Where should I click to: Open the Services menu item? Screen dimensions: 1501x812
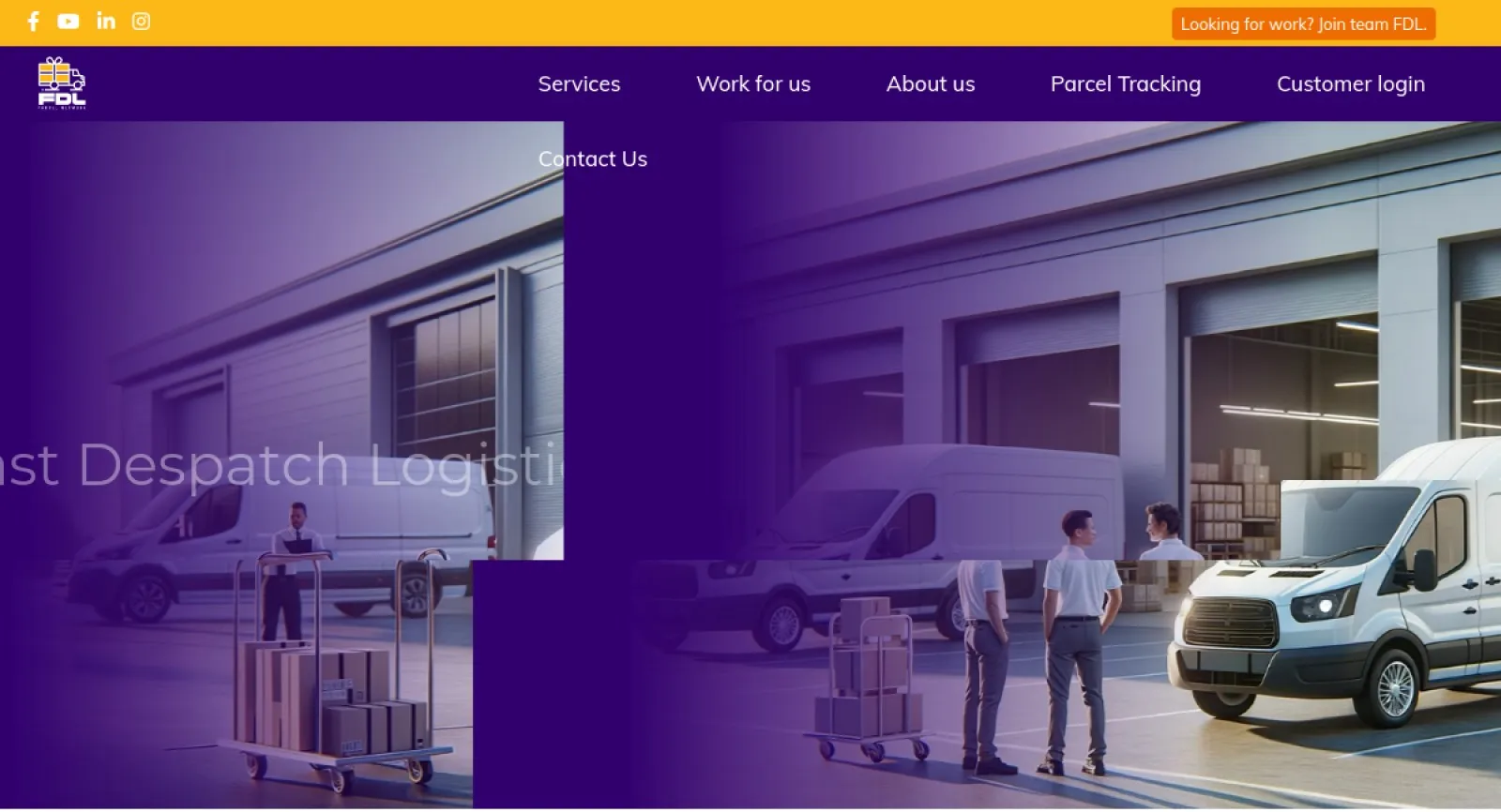coord(579,84)
